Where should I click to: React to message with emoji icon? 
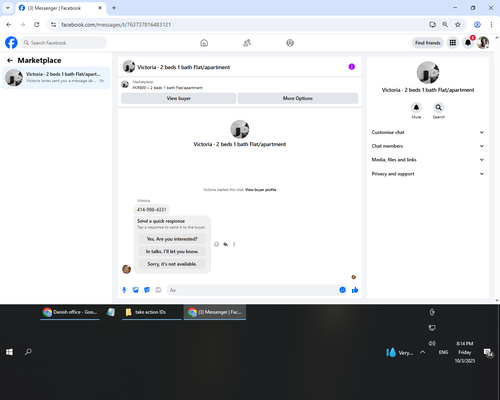pos(217,244)
